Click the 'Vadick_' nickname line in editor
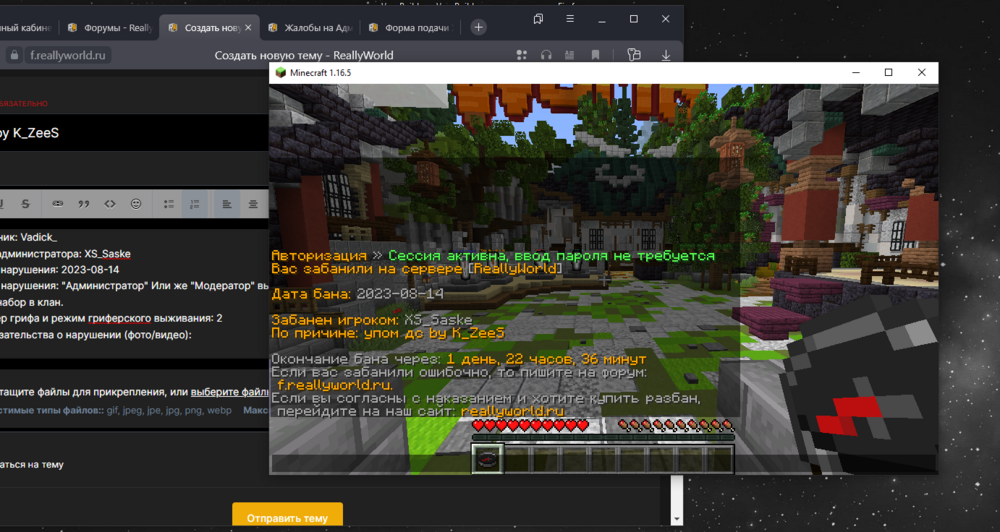This screenshot has width=1000, height=532. click(x=29, y=237)
